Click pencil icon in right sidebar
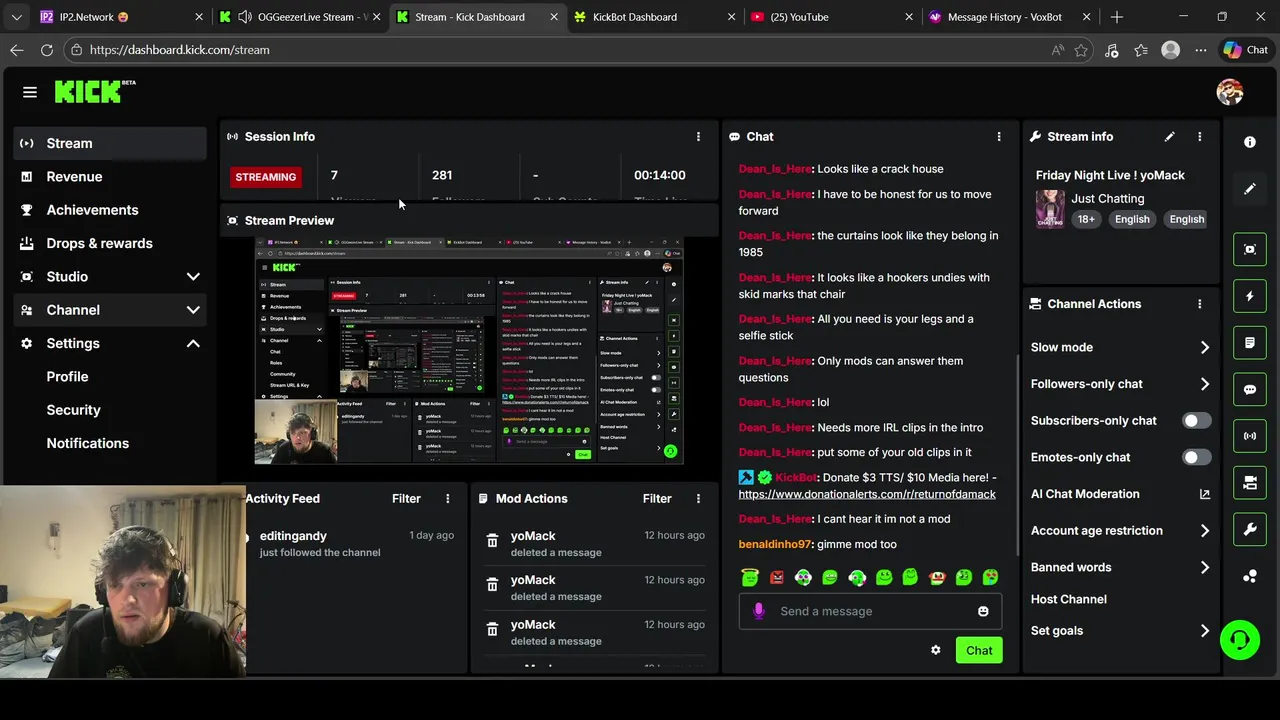Screen dimensions: 1280x720 [x=1249, y=189]
